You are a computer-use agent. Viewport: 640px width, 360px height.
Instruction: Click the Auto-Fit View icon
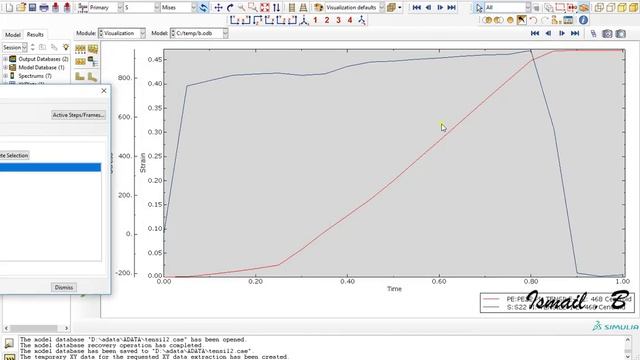click(x=265, y=7)
